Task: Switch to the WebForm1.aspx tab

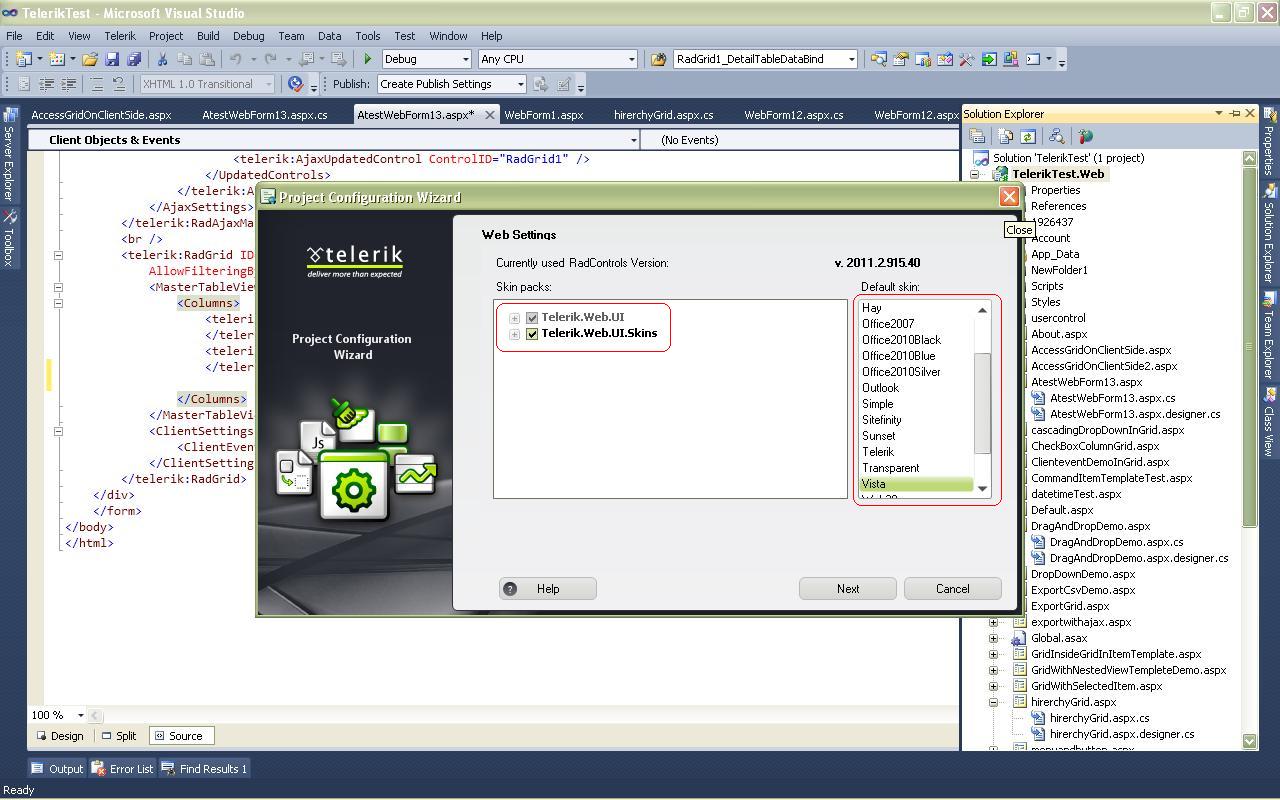Action: coord(543,115)
